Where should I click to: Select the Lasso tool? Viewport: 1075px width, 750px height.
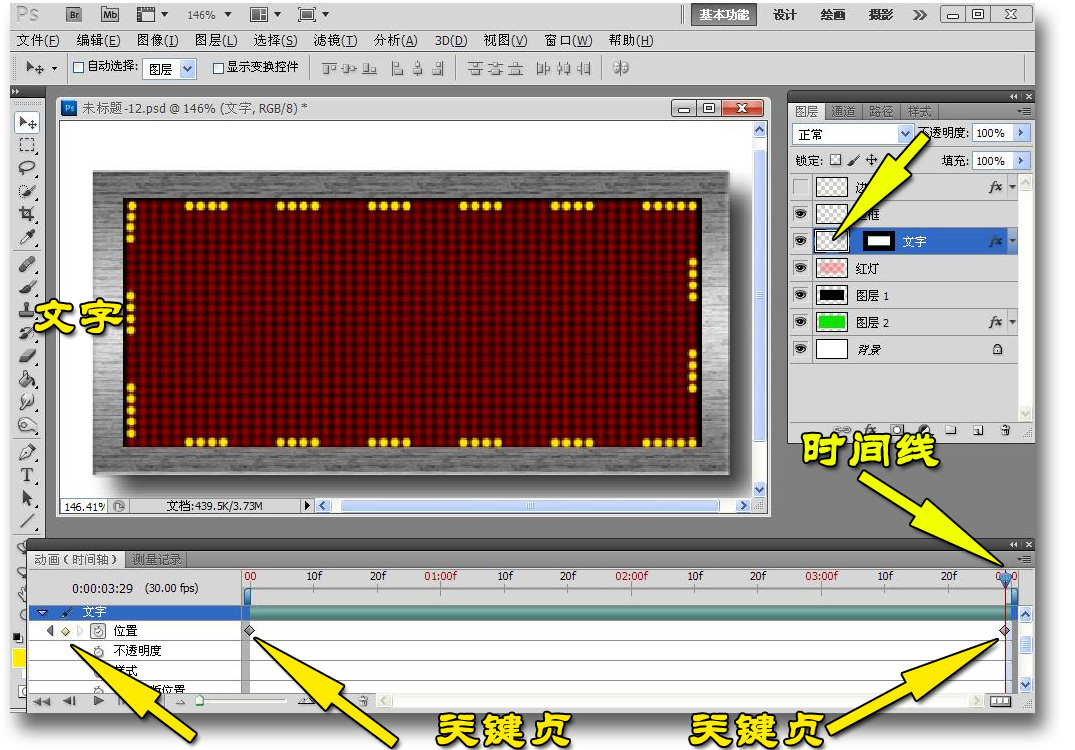[27, 167]
